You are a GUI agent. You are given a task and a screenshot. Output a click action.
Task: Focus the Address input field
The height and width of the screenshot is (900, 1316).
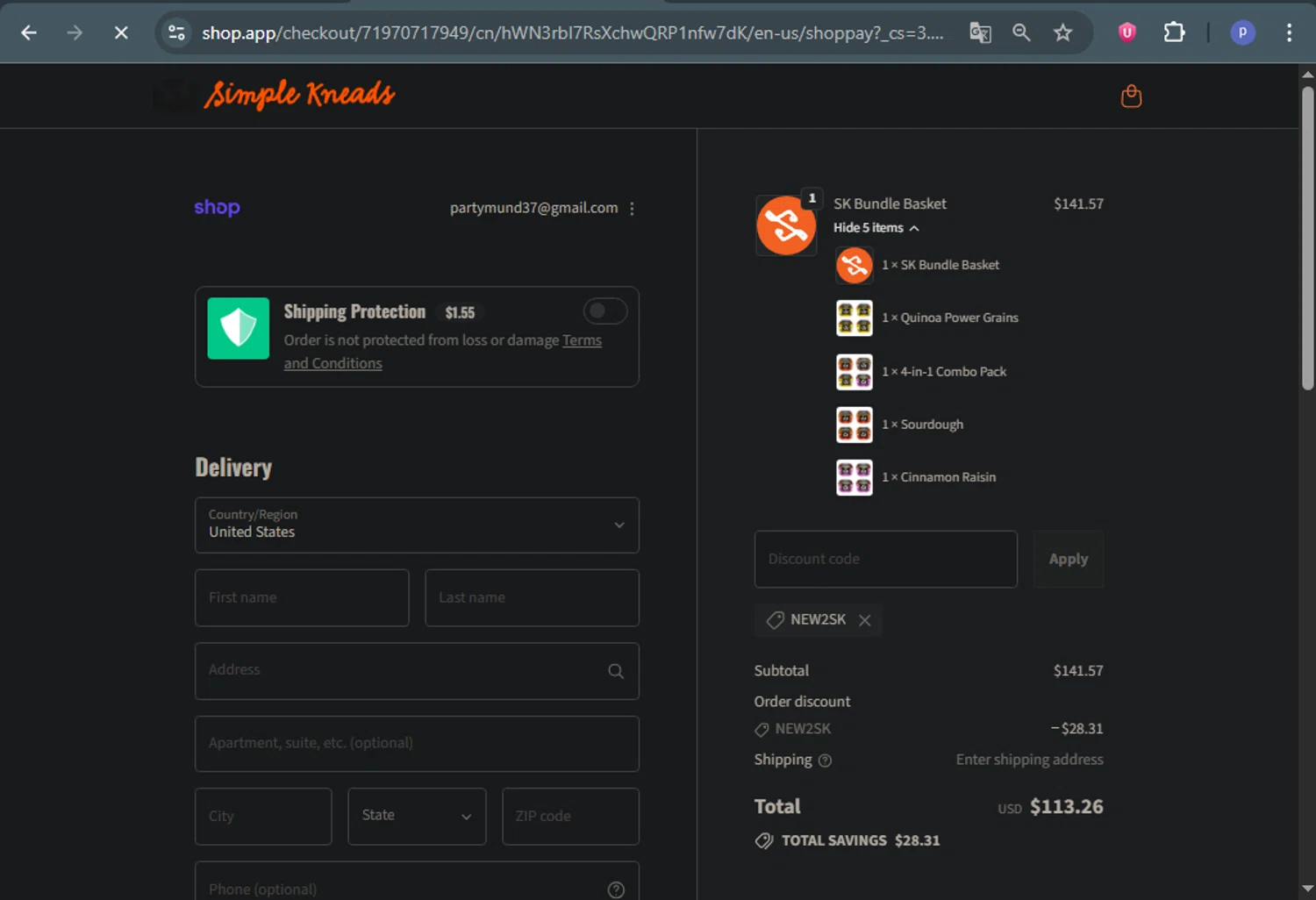point(417,671)
